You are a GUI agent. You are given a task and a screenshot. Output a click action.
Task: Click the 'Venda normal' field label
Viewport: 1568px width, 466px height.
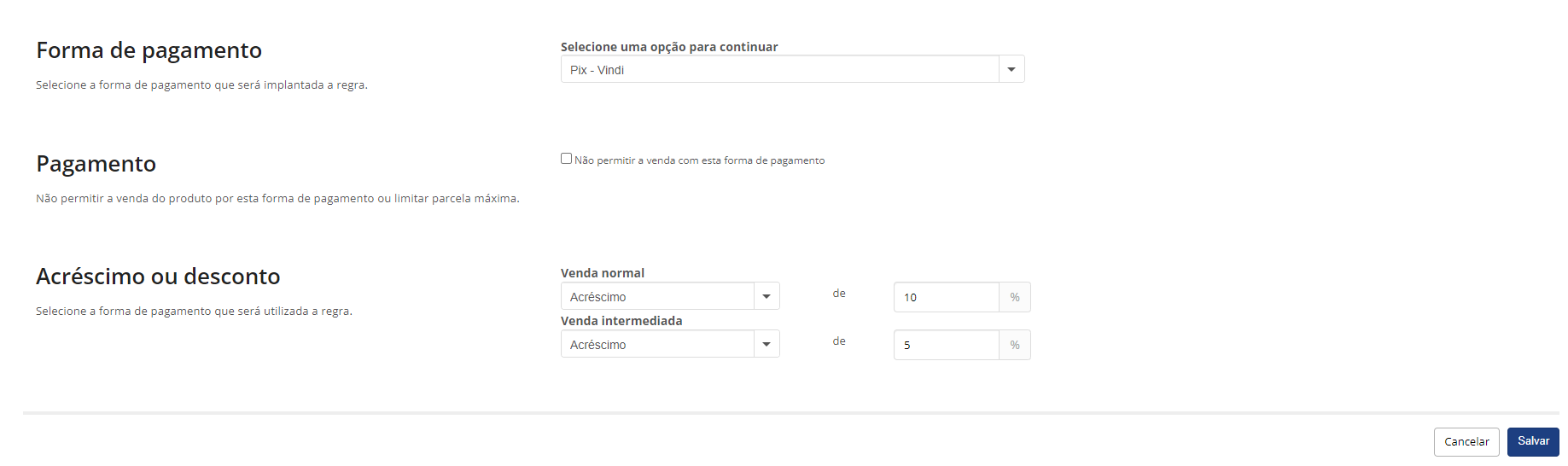(x=603, y=273)
